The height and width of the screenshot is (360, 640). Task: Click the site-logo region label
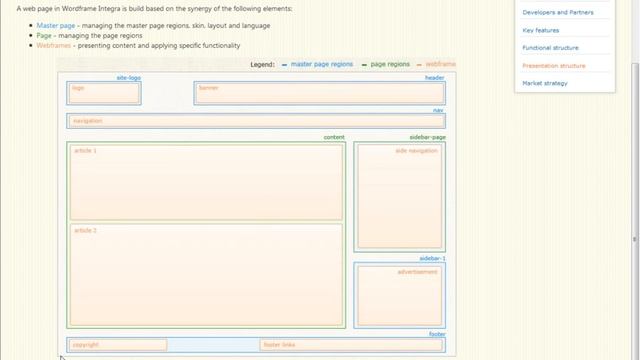coord(129,78)
